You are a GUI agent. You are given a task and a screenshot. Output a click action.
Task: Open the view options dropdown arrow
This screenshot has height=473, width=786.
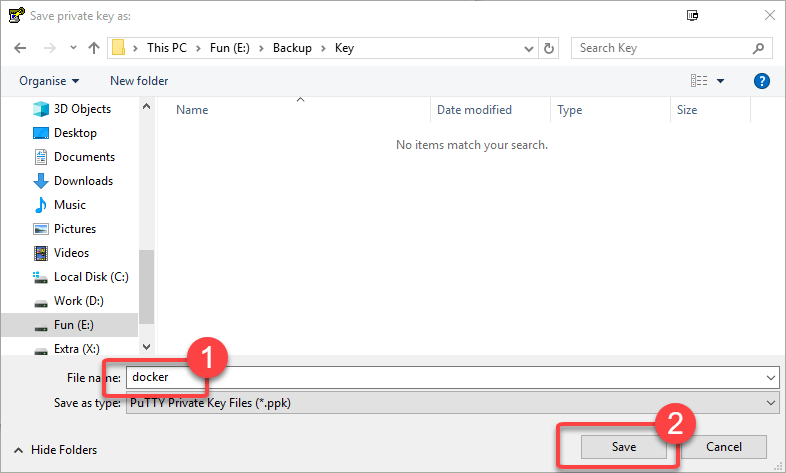click(720, 81)
